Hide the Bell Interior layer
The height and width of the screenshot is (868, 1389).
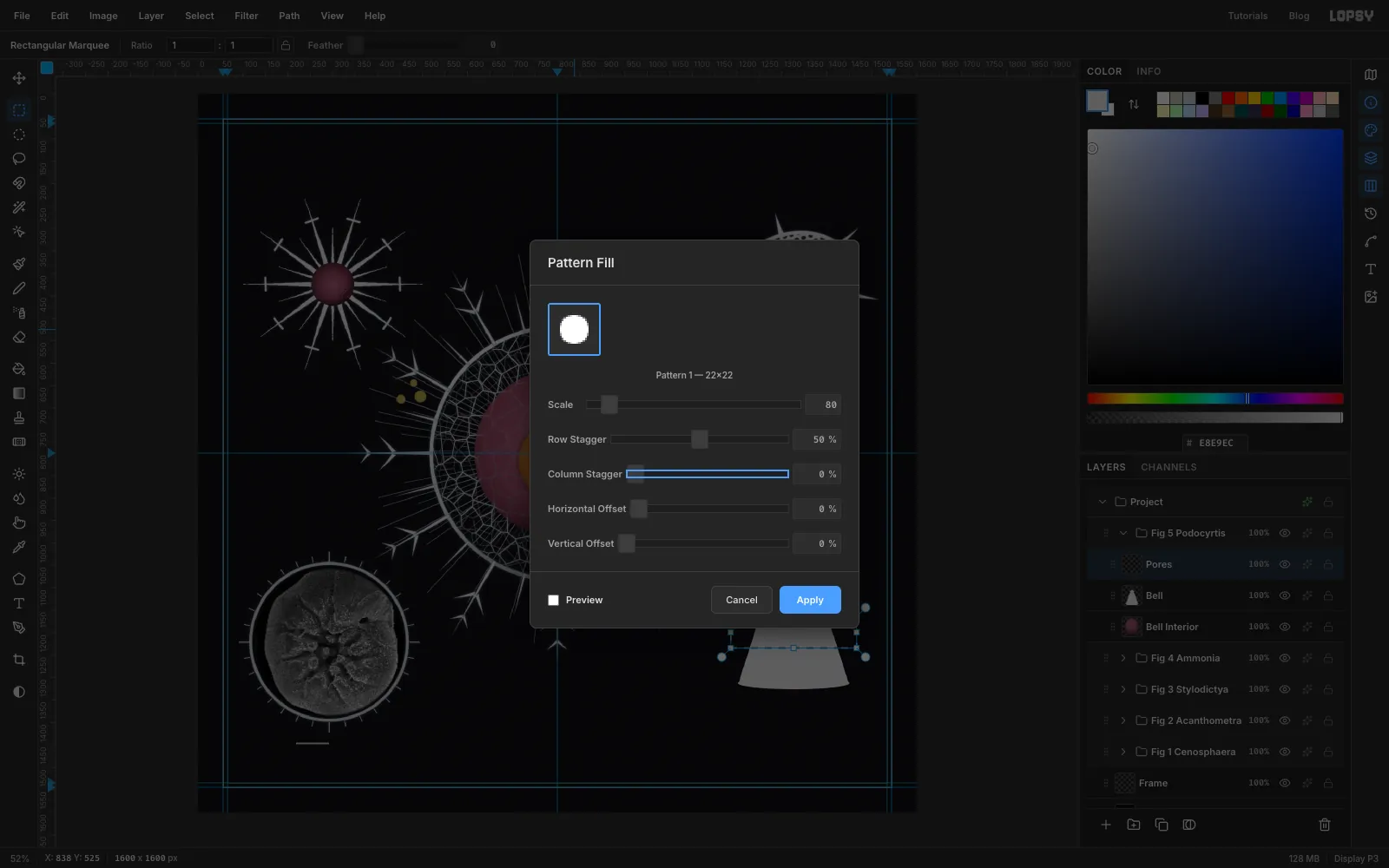click(1285, 627)
